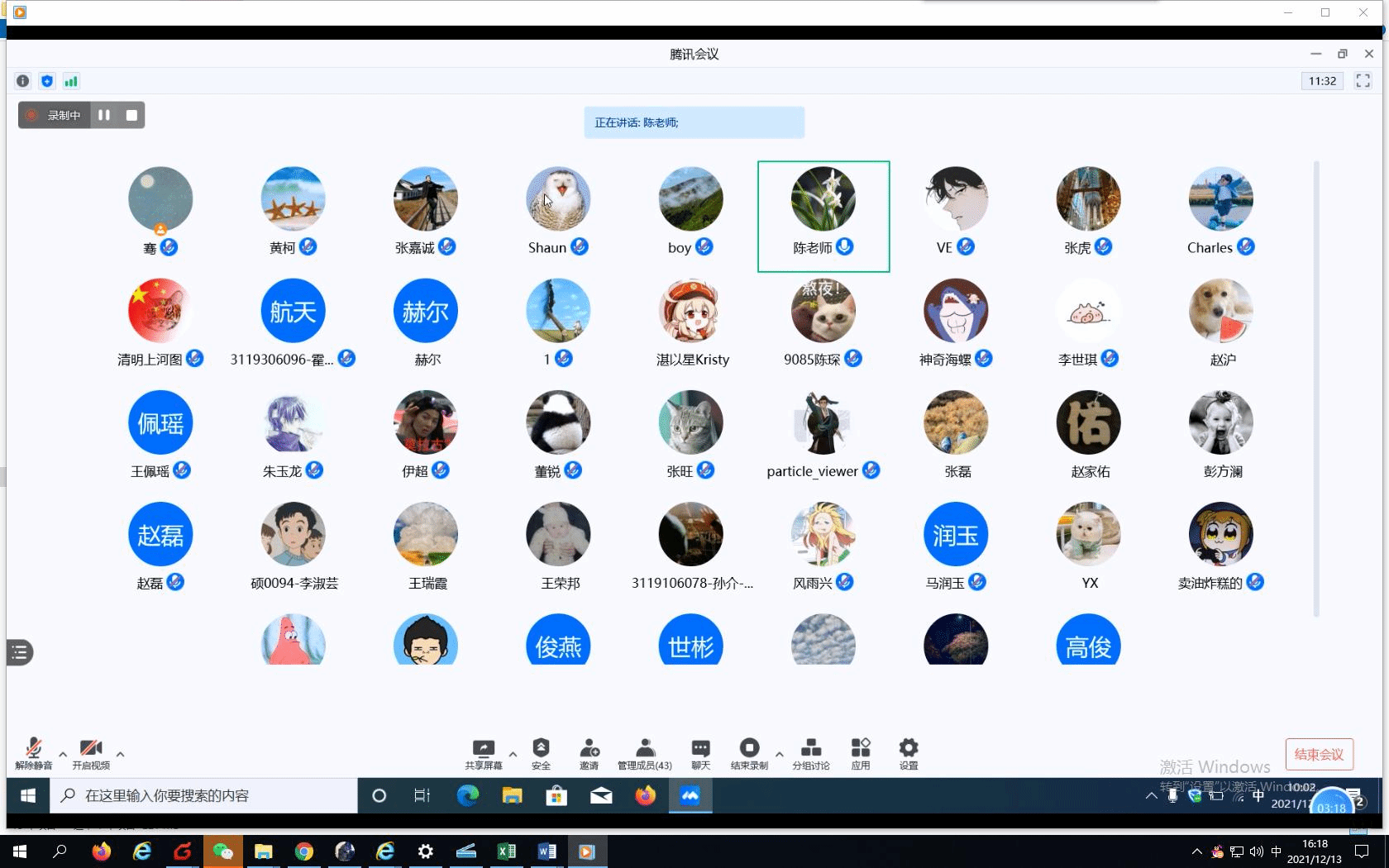The width and height of the screenshot is (1389, 868).
Task: Open meeting settings gear
Action: (x=908, y=752)
